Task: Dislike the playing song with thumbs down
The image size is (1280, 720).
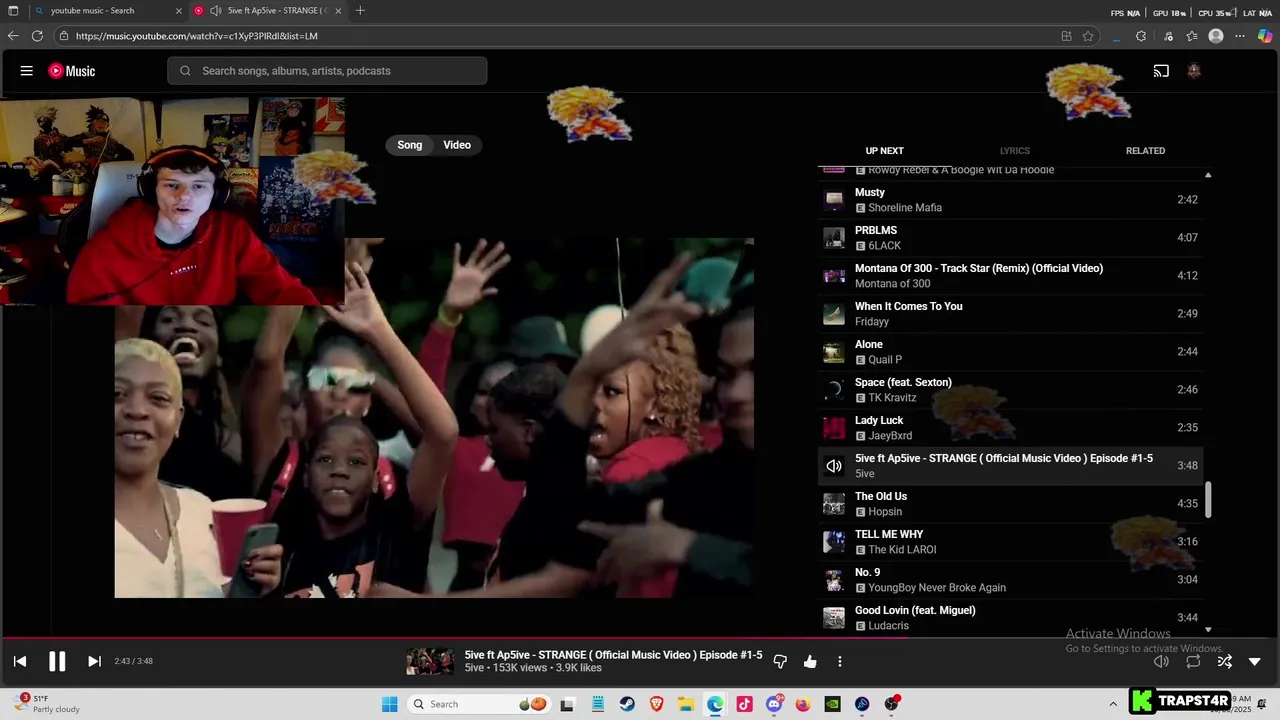Action: 780,661
